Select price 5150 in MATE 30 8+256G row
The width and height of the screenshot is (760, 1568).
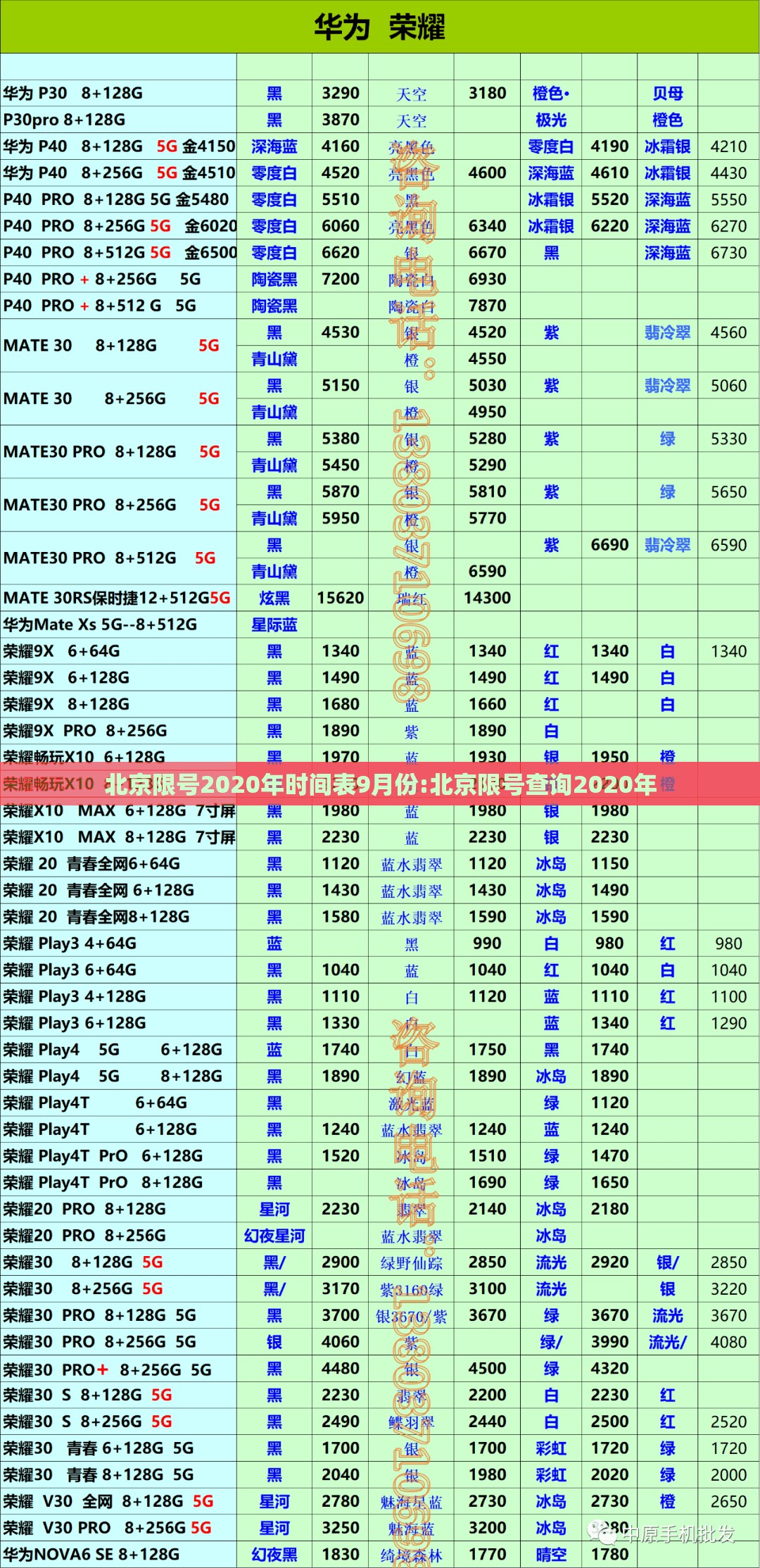coord(341,385)
